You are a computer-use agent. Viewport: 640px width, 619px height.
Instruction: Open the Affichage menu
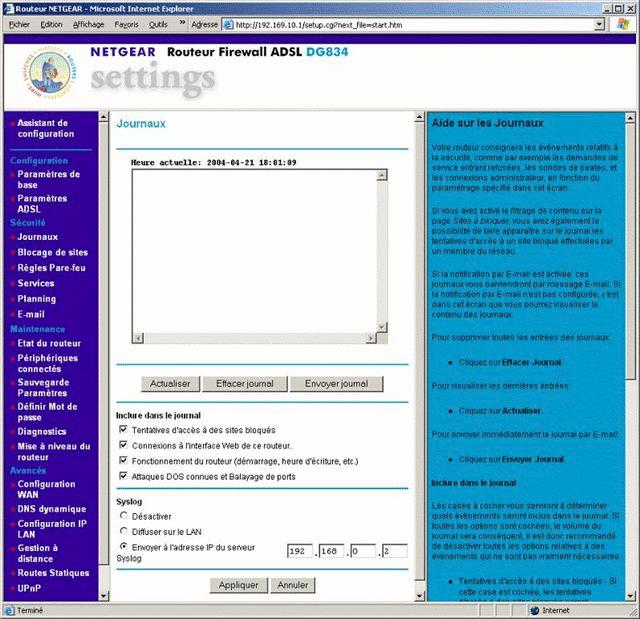(88, 24)
